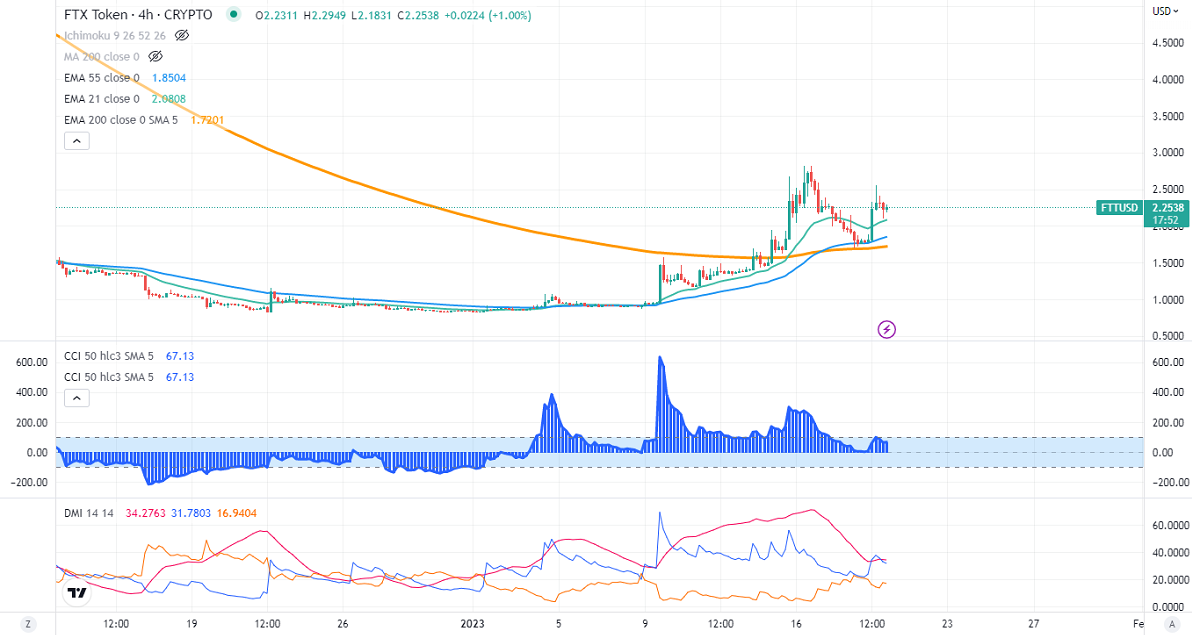Screen dimensions: 1192x635
Task: Collapse the main chart indicator legend
Action: click(x=77, y=141)
